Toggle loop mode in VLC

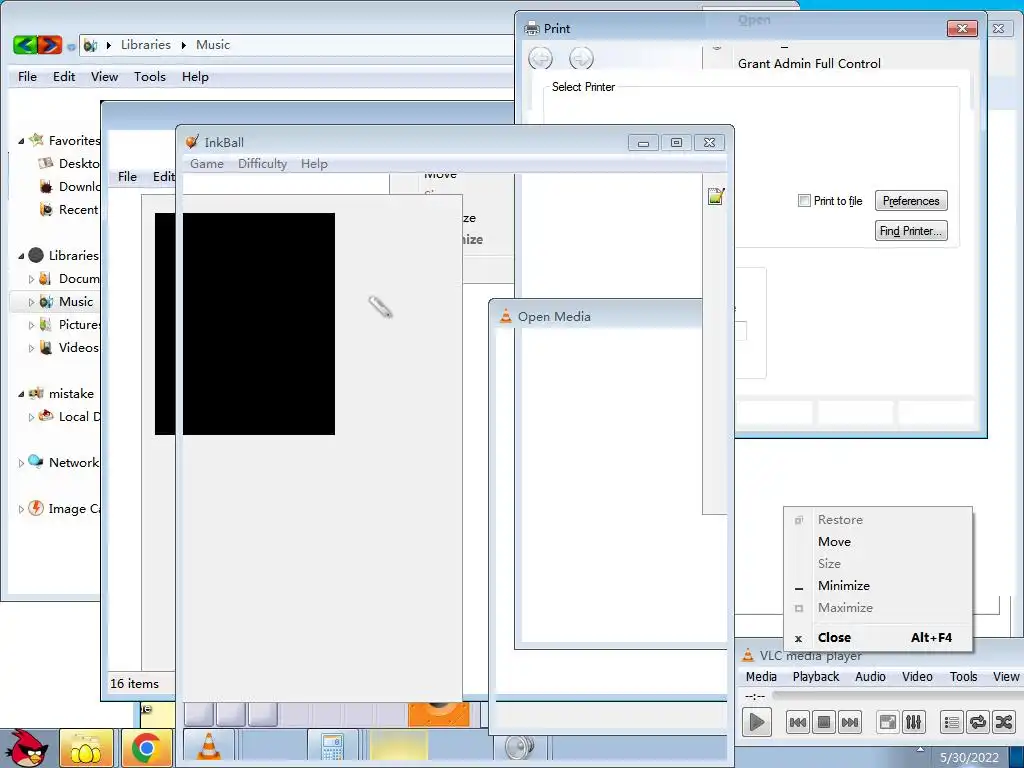(978, 722)
